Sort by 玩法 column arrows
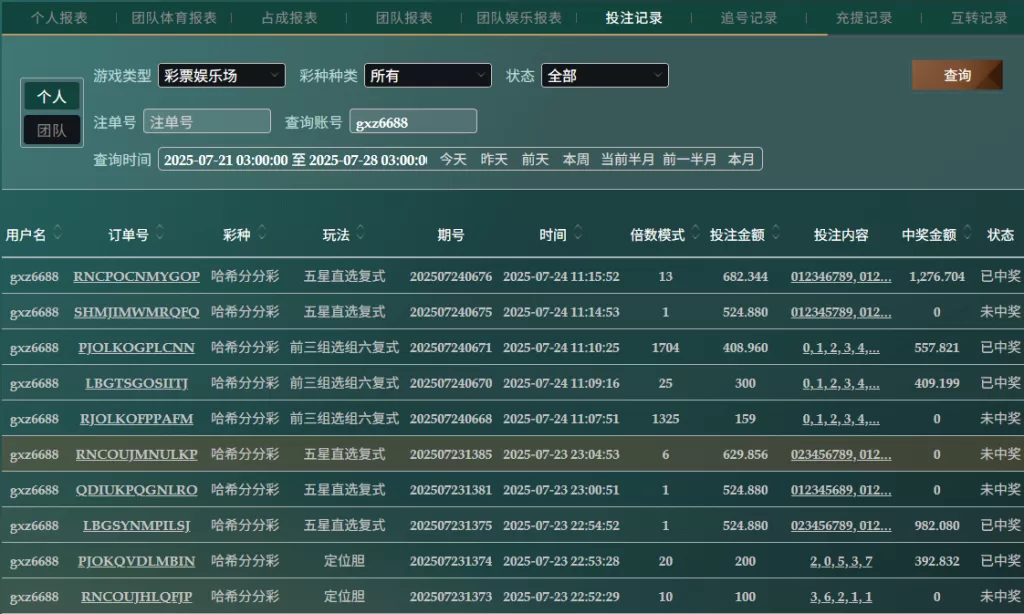1024x614 pixels. [360, 233]
